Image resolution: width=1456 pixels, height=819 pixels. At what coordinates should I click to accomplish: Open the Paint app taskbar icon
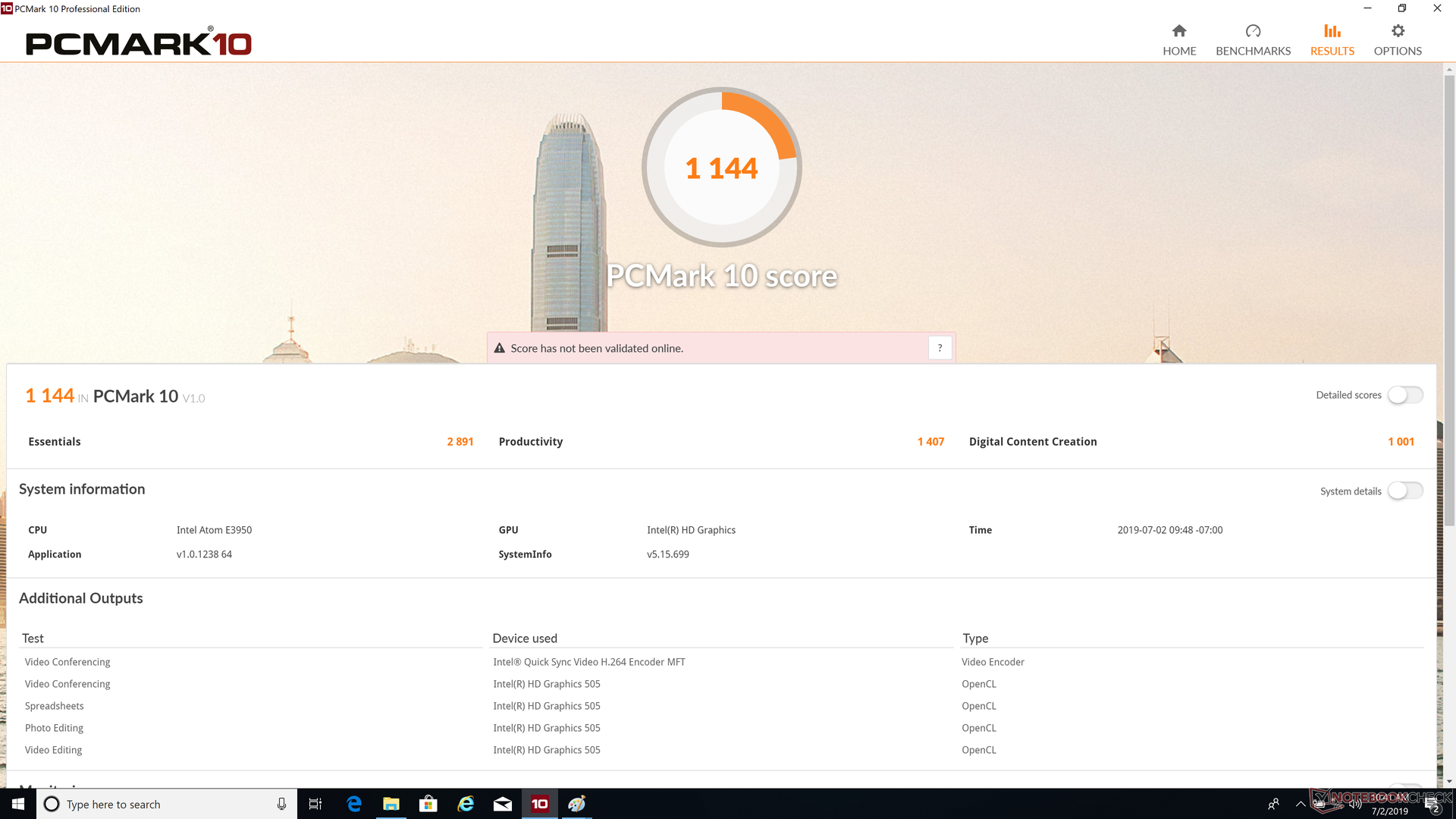click(577, 804)
